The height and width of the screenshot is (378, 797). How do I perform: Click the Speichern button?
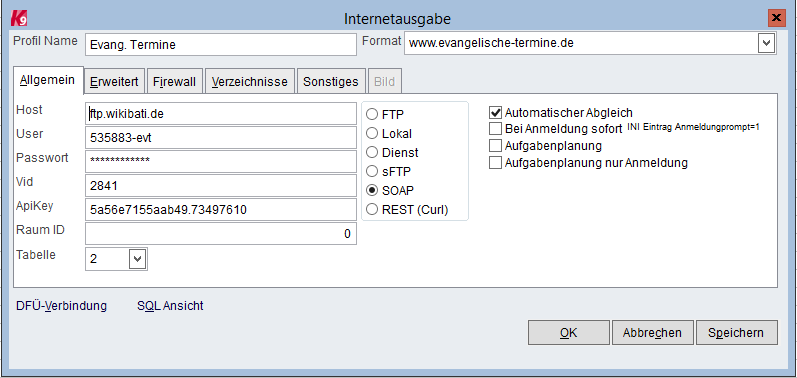tap(737, 333)
